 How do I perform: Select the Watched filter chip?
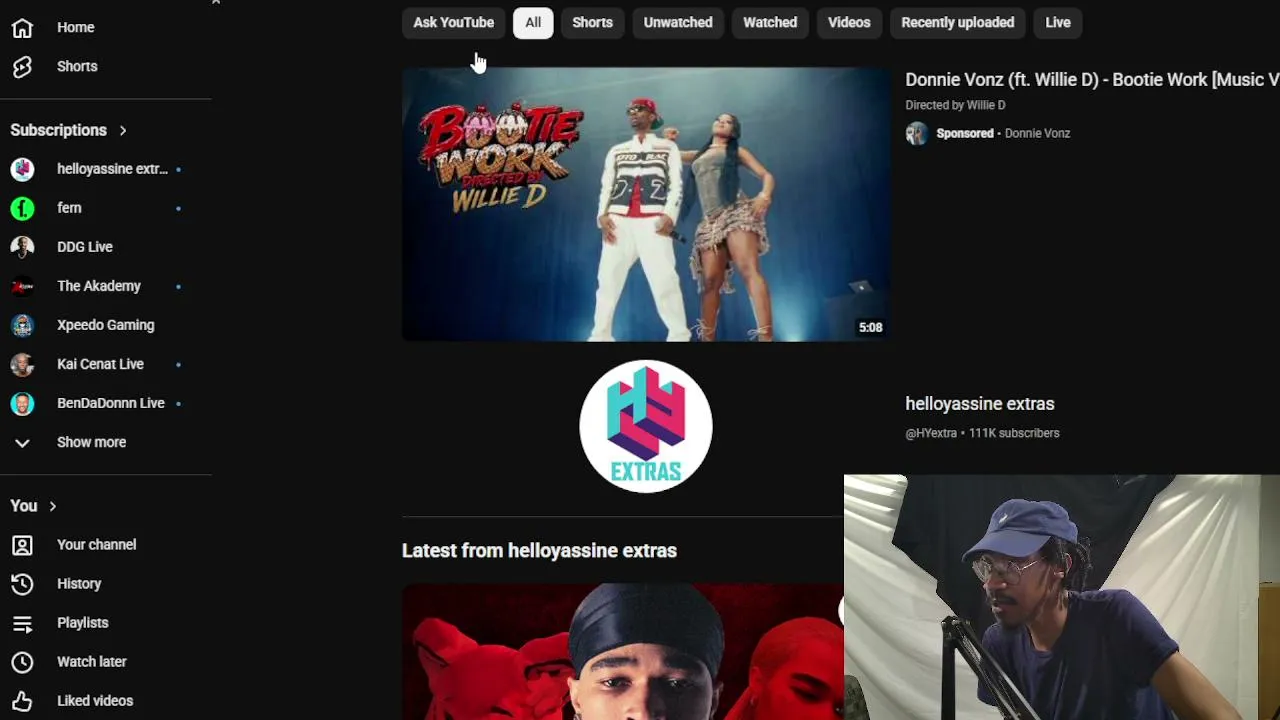770,22
